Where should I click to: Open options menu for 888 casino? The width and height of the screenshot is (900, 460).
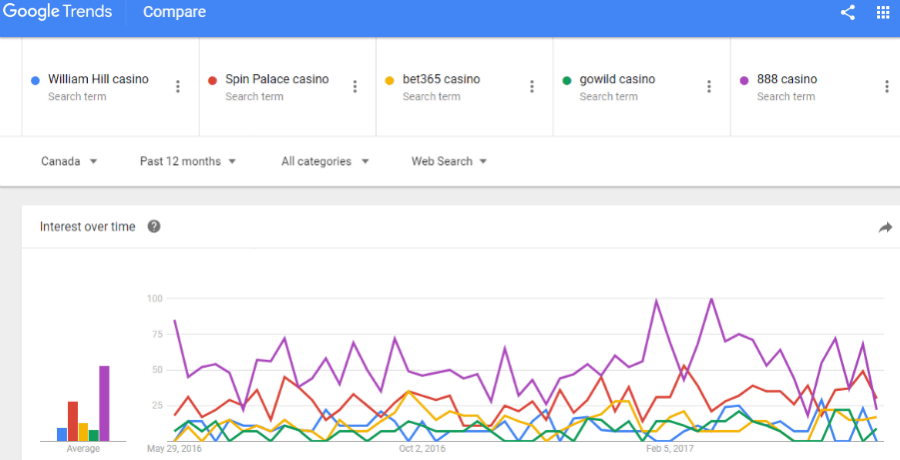coord(887,86)
